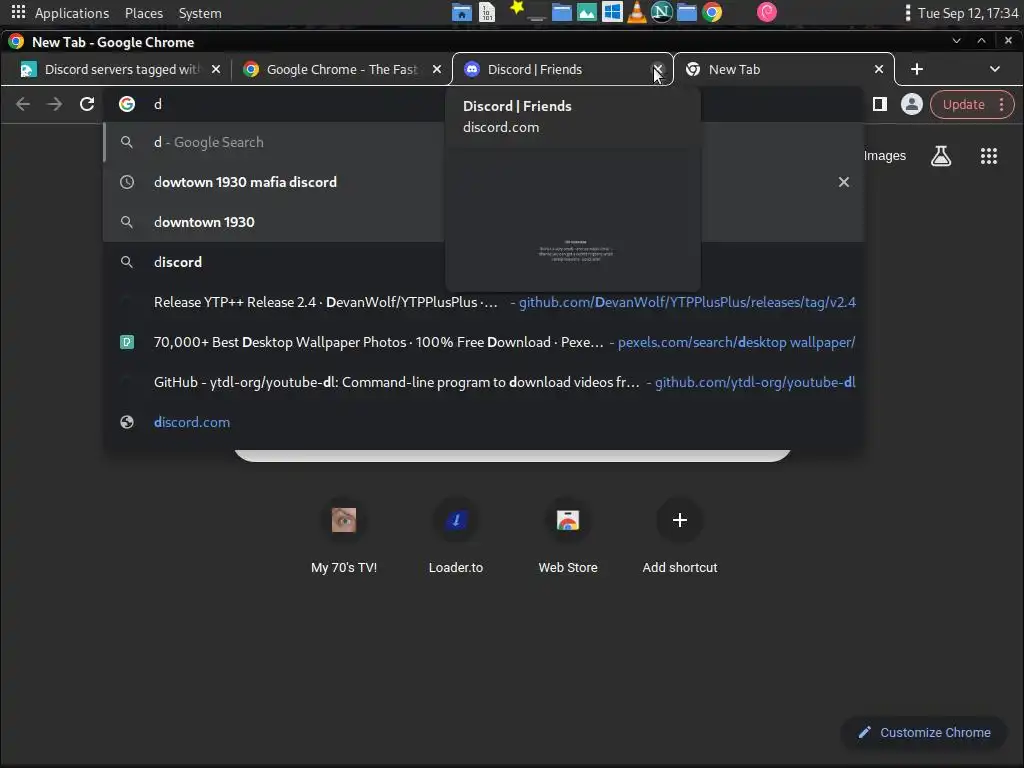The image size is (1024, 768).
Task: Open the Google apps grid icon
Action: [989, 156]
